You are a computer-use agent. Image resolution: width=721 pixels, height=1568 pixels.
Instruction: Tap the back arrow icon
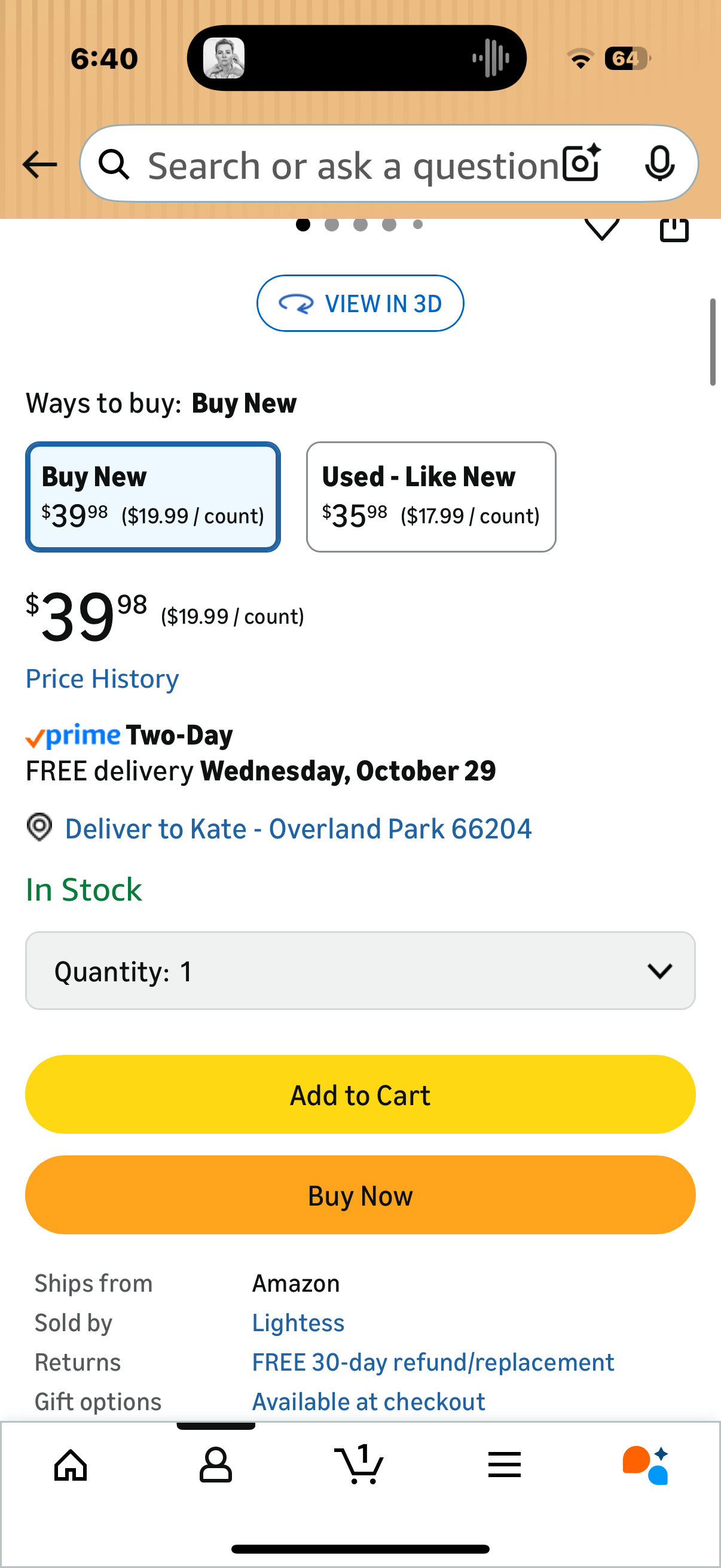pyautogui.click(x=39, y=164)
